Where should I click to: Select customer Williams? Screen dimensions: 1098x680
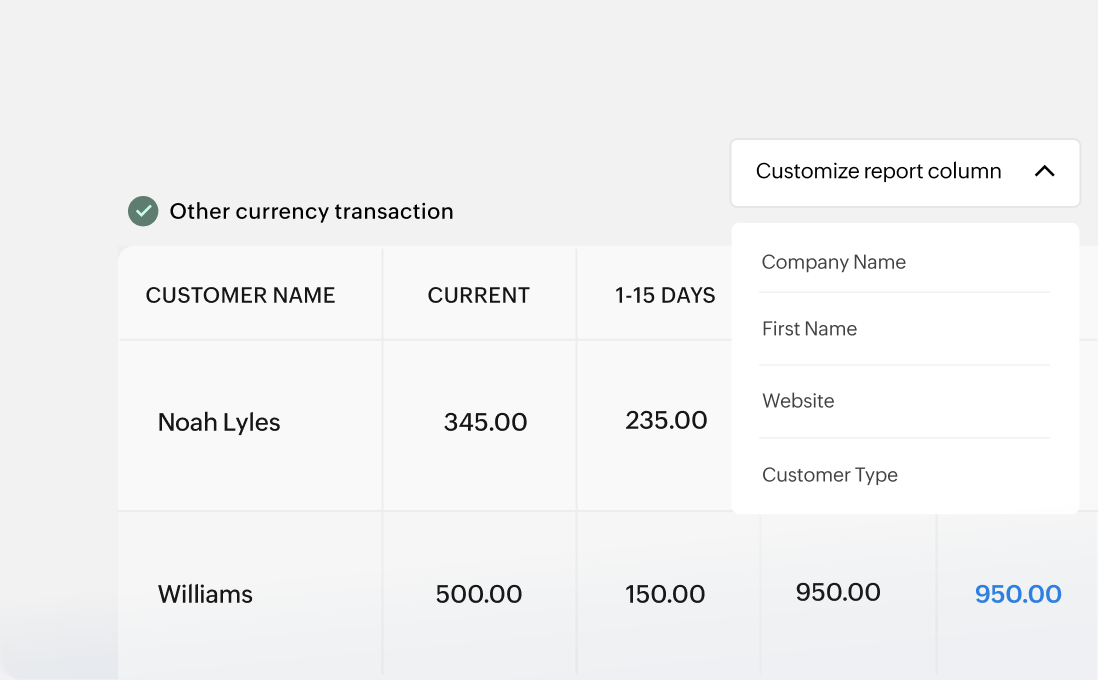point(204,593)
